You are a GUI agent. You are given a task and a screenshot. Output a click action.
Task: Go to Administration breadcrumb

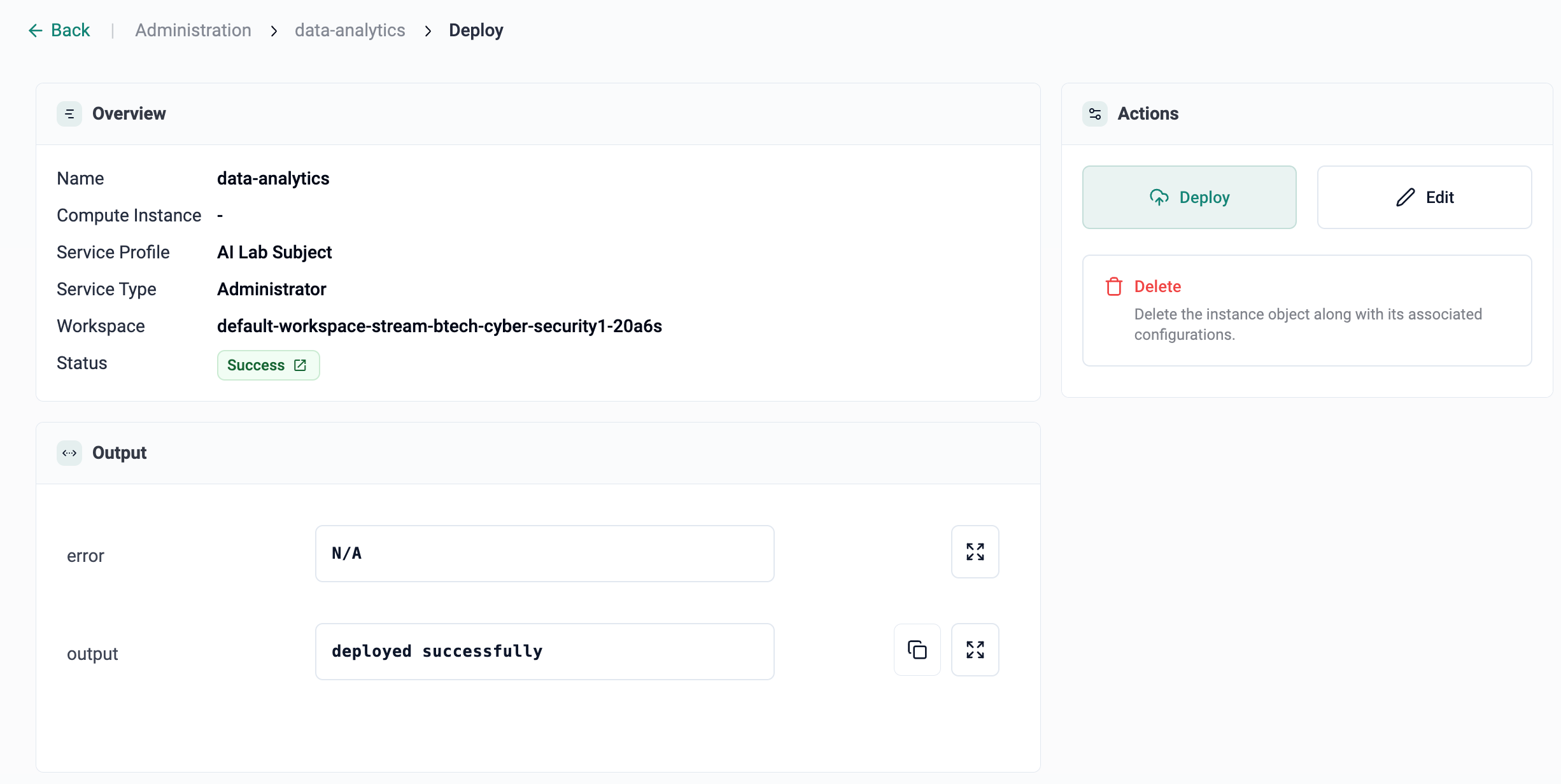coord(193,31)
